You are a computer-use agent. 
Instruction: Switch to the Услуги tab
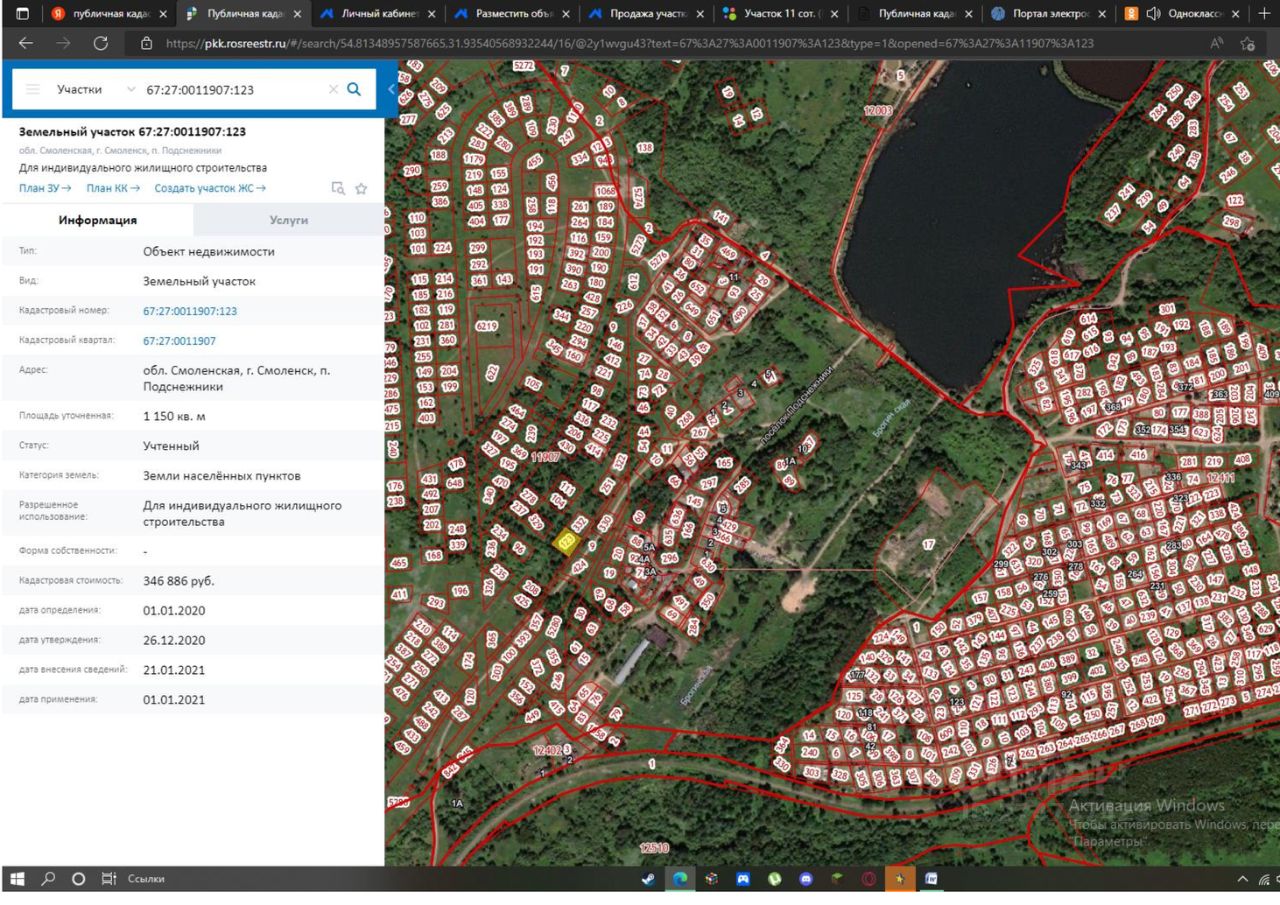(x=289, y=220)
